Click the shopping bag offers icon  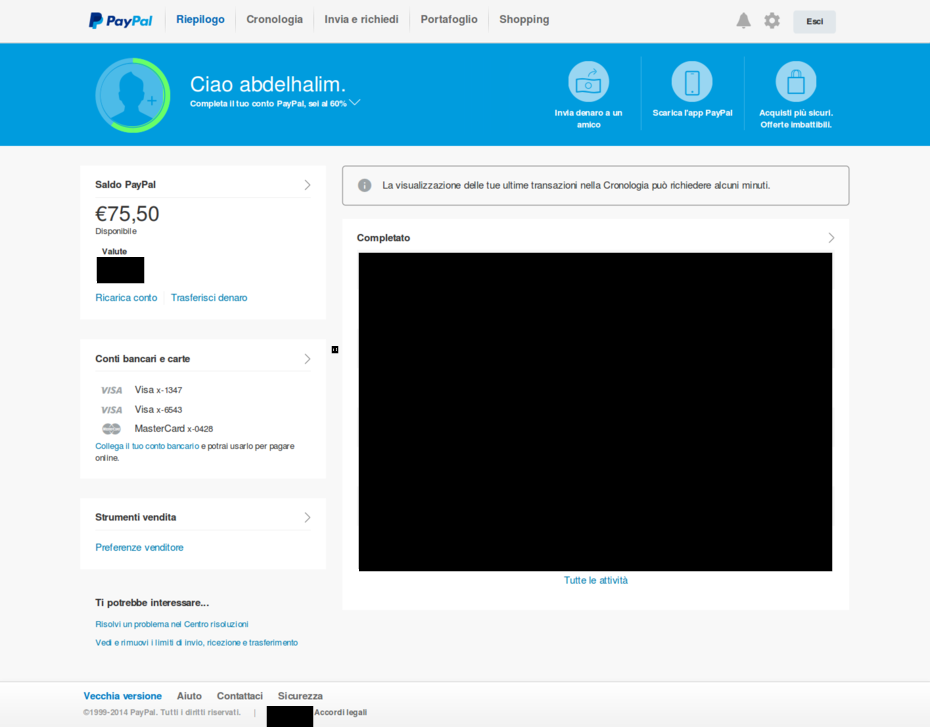point(796,82)
